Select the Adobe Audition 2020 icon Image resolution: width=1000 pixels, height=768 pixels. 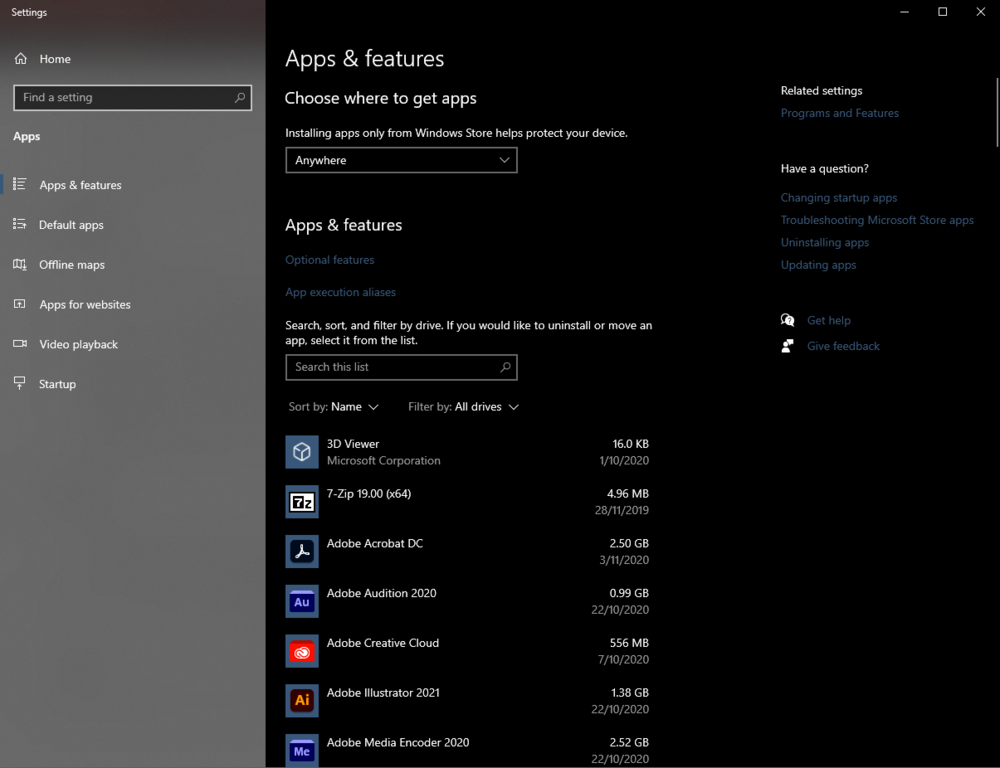[302, 602]
